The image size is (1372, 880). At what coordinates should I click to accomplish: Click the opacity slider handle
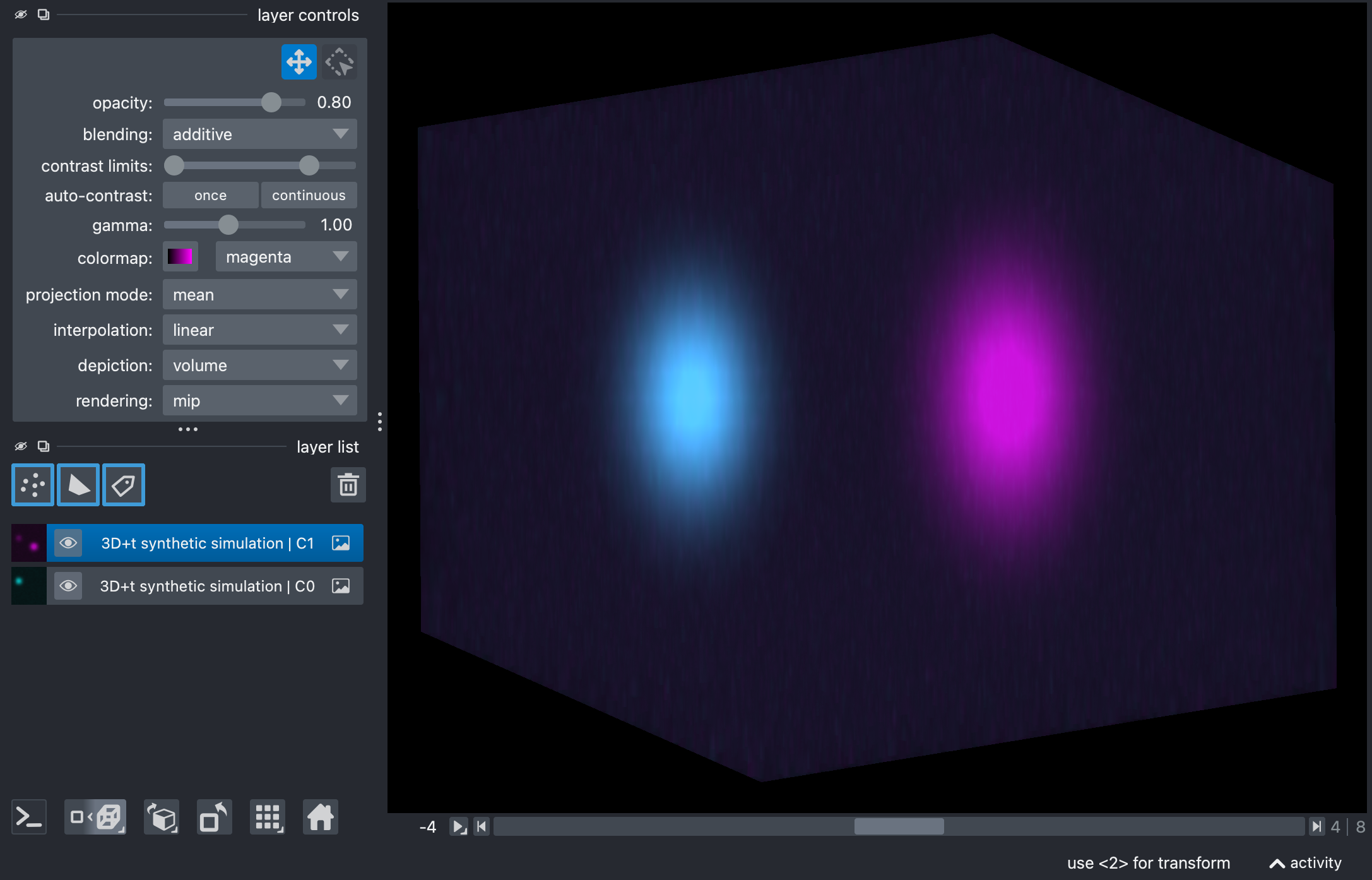point(271,102)
